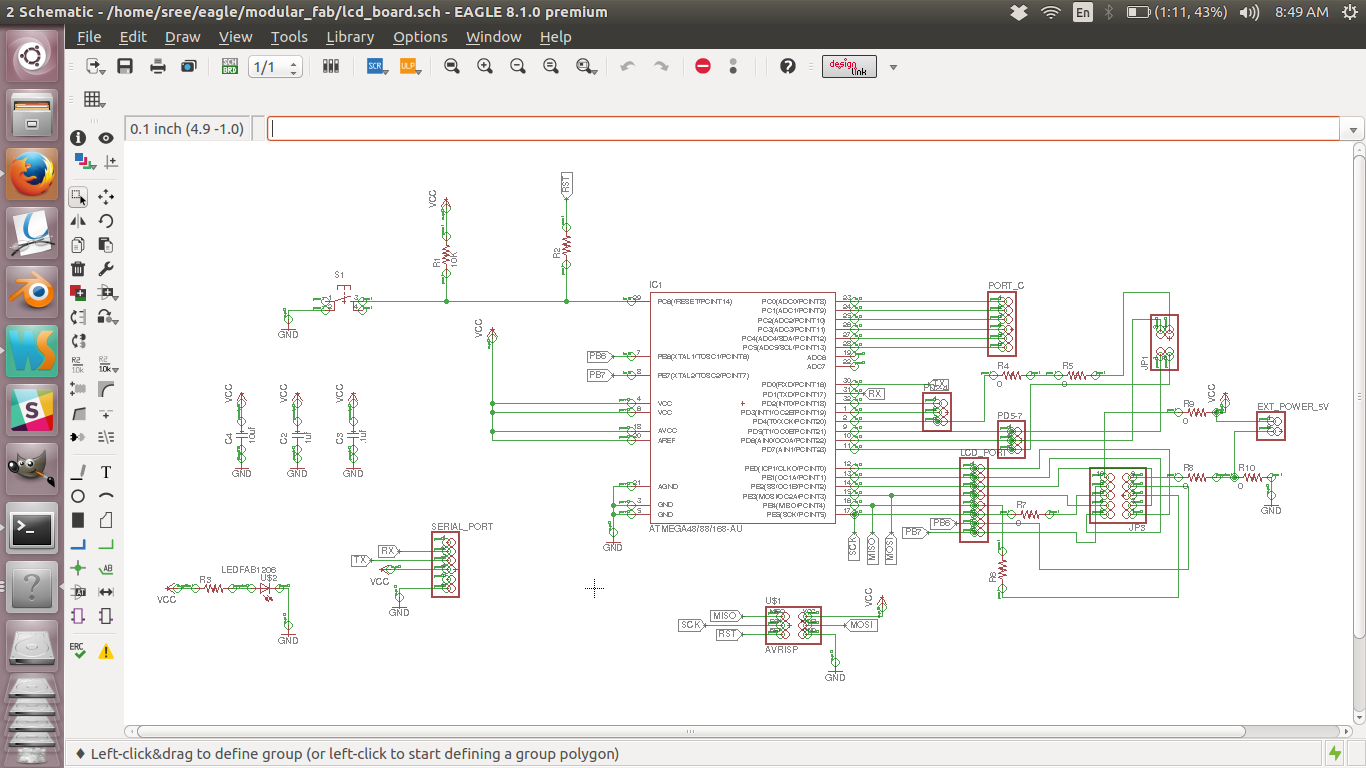Click the sheet number 1/1 stepper
This screenshot has width=1366, height=768.
pyautogui.click(x=274, y=67)
